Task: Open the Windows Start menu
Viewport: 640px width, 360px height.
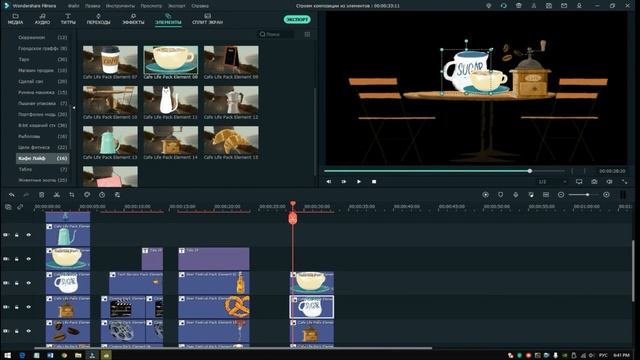Action: coord(7,356)
